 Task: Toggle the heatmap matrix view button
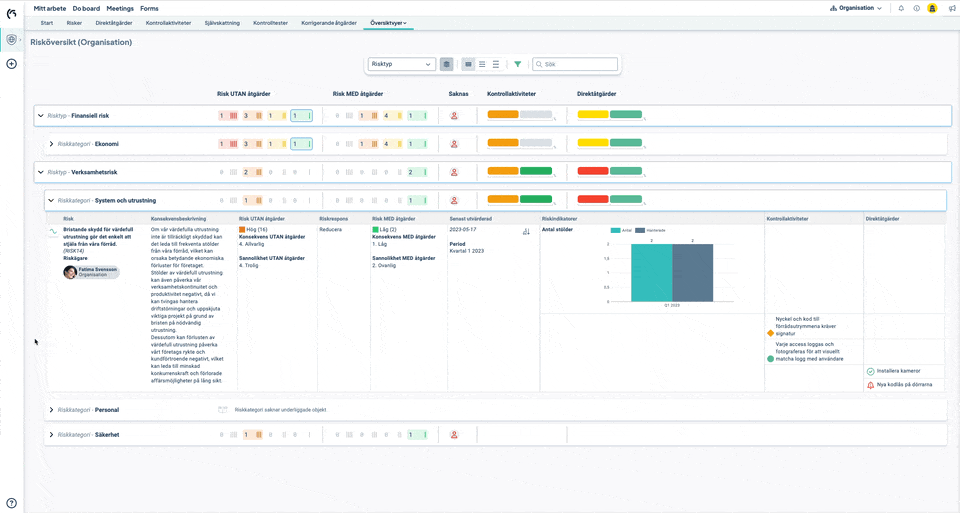(x=446, y=64)
